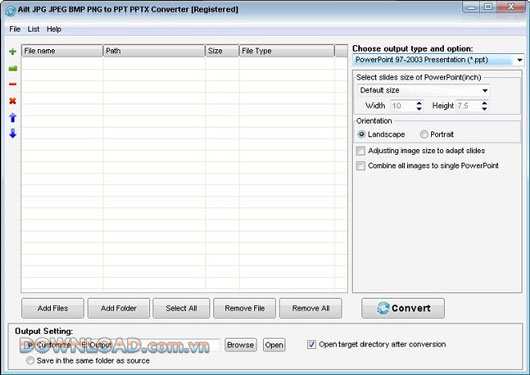
Task: Click the Convert button
Action: click(x=403, y=308)
